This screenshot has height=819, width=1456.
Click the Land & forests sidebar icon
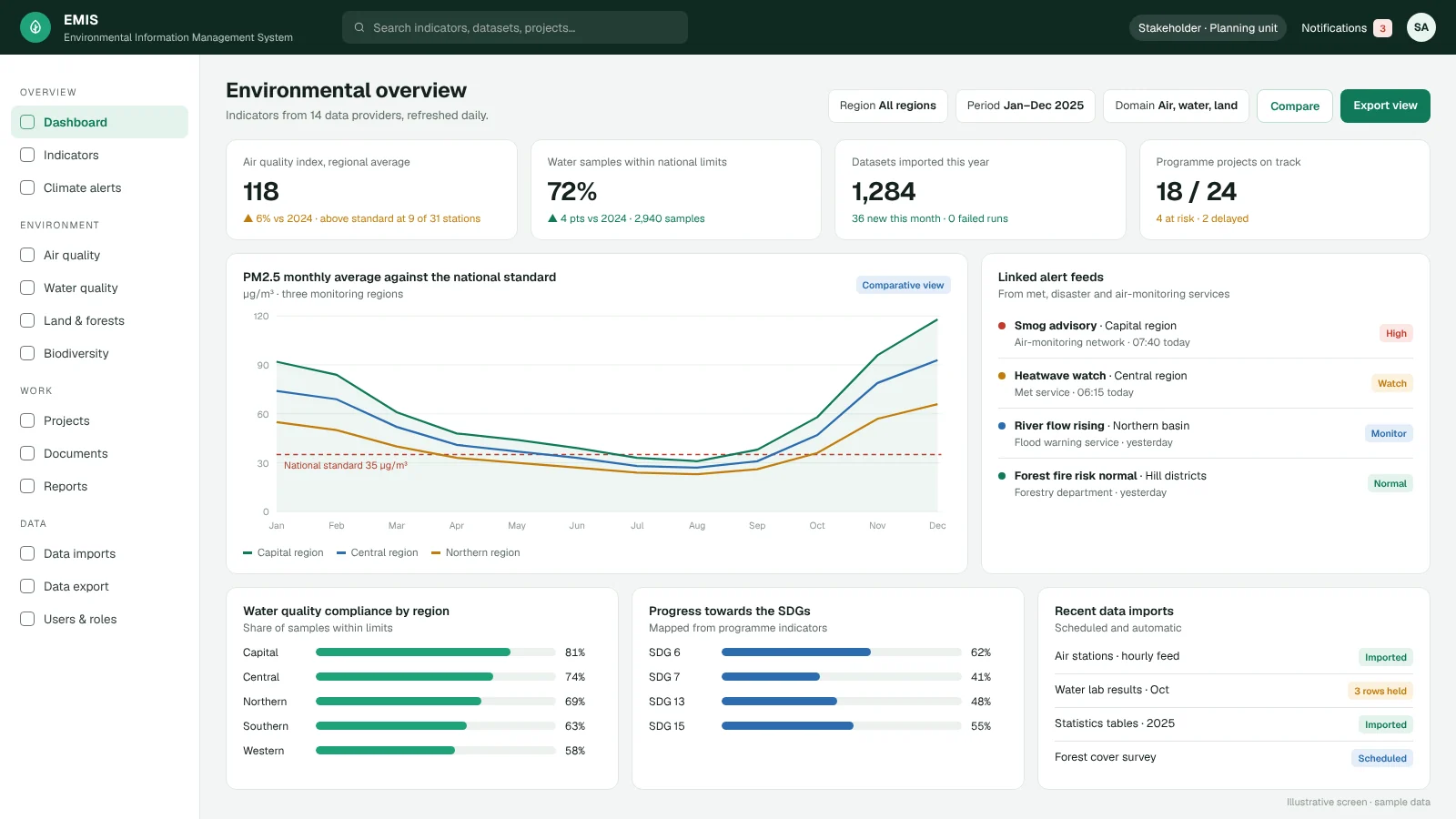tap(27, 320)
